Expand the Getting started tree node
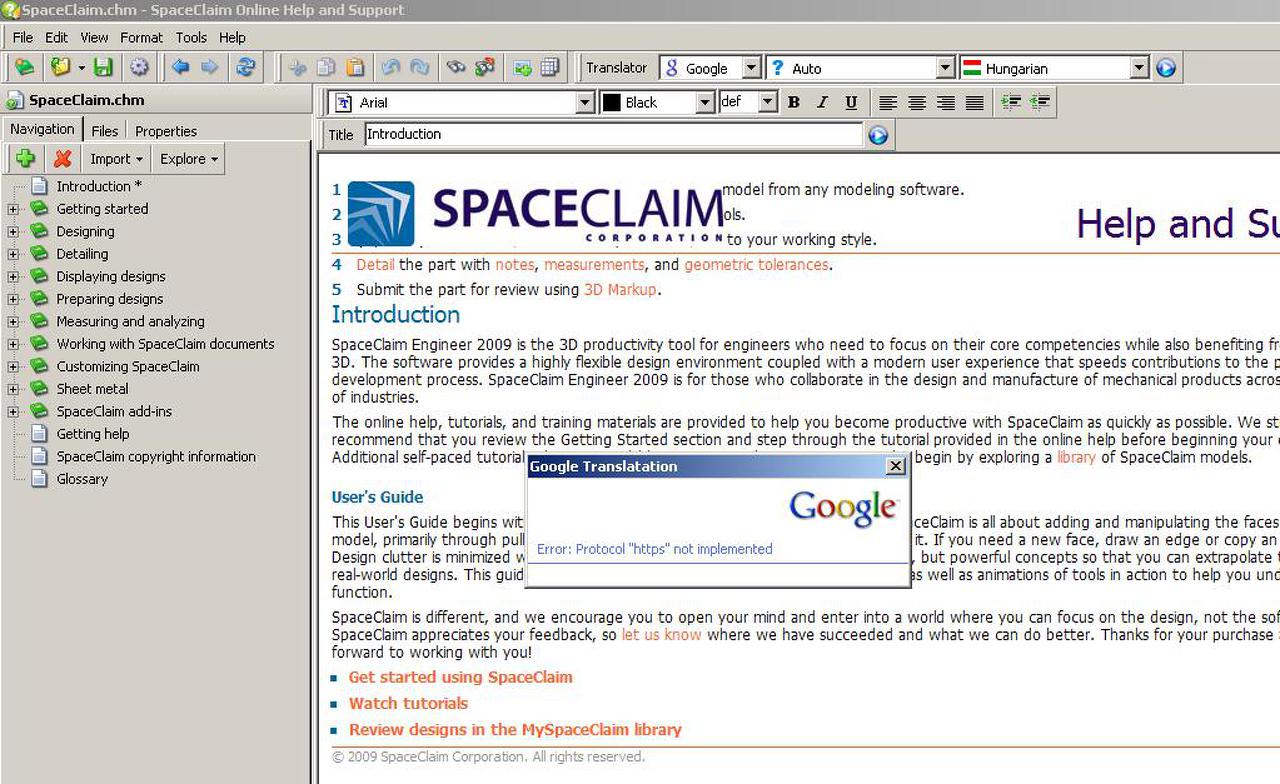Screen dimensions: 1280x784 tap(13, 209)
